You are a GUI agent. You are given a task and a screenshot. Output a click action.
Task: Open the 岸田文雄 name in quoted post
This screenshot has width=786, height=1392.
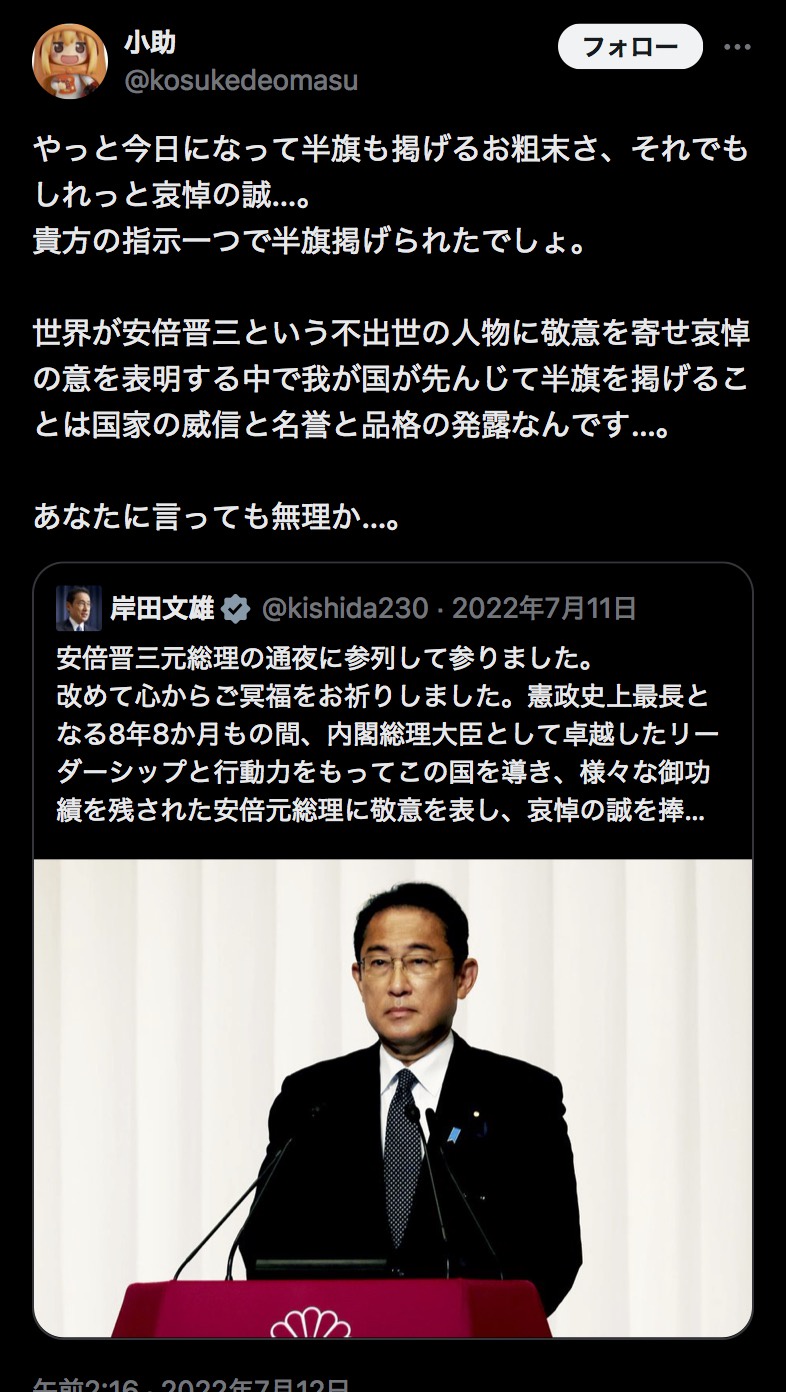click(x=162, y=608)
